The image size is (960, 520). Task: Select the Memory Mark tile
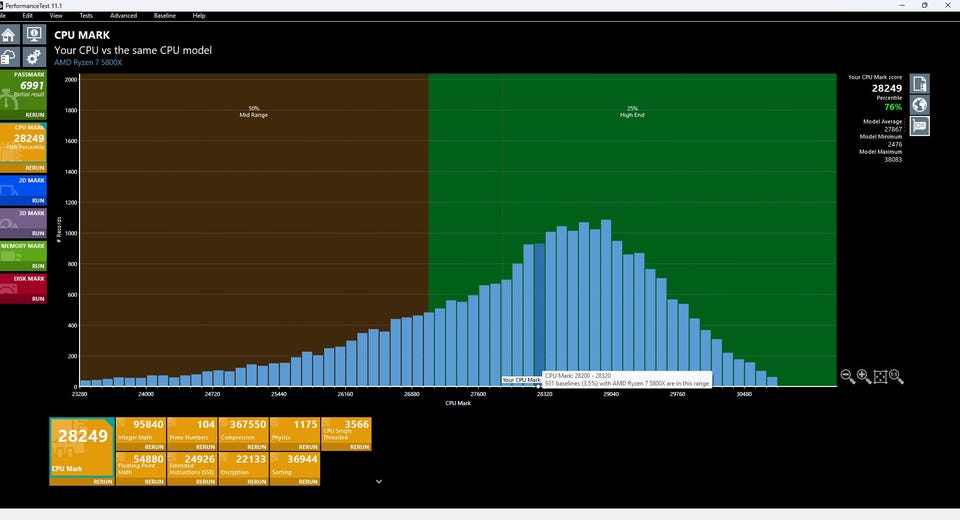[x=23, y=256]
